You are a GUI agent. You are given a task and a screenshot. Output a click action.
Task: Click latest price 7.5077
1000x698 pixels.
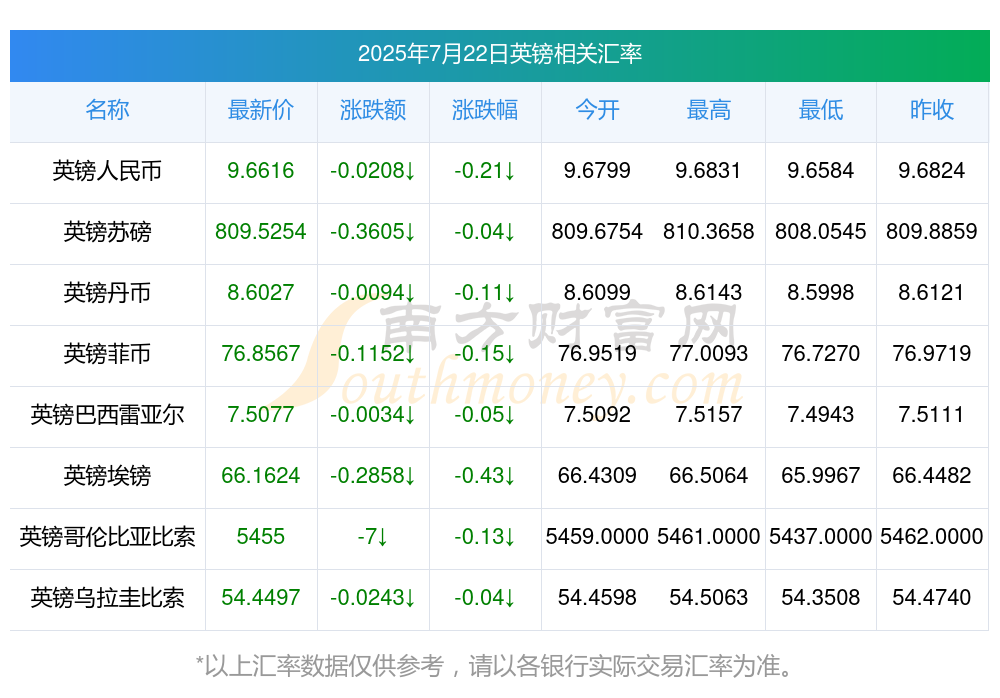coord(261,414)
